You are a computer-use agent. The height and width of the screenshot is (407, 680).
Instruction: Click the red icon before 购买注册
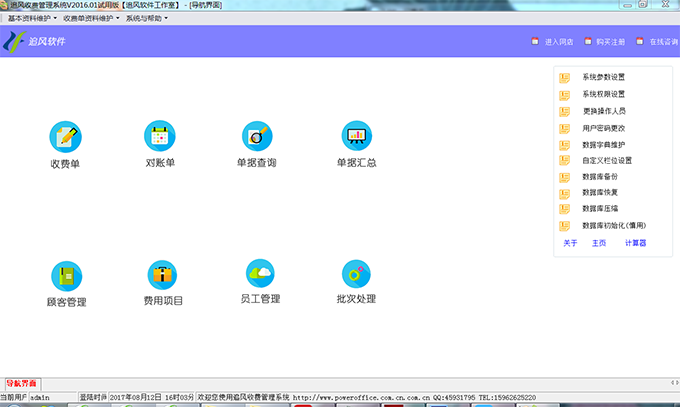pyautogui.click(x=588, y=41)
